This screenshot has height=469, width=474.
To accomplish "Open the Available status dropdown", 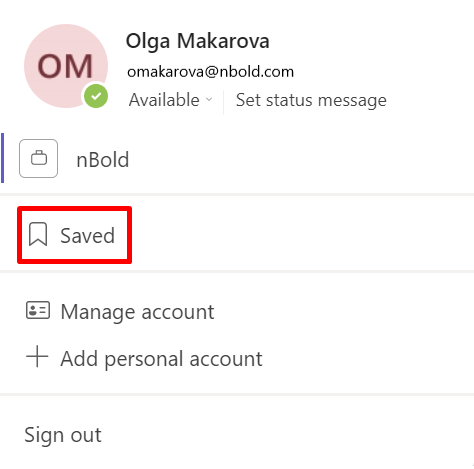I will point(170,100).
